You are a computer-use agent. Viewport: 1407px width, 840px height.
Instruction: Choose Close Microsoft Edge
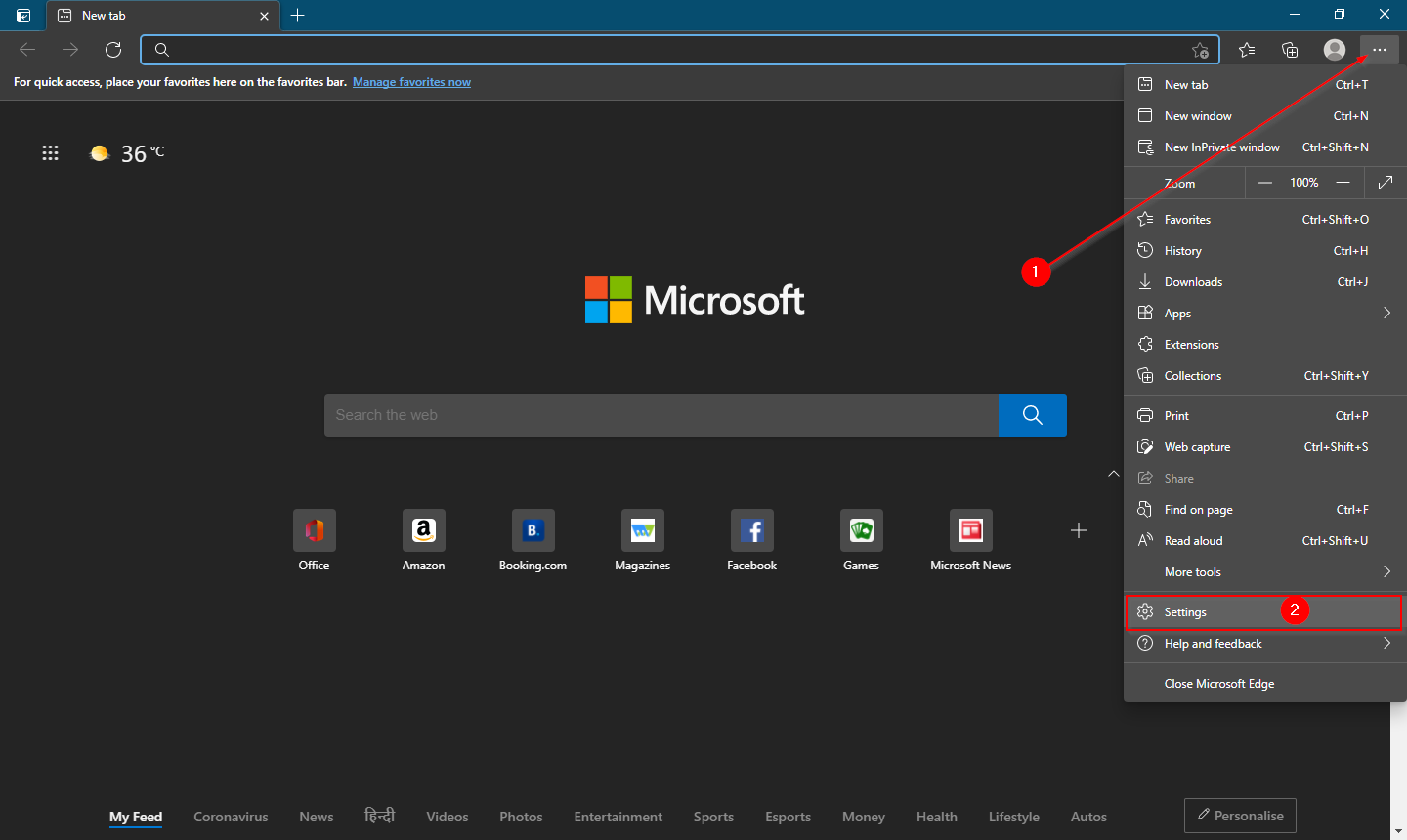pos(1265,684)
